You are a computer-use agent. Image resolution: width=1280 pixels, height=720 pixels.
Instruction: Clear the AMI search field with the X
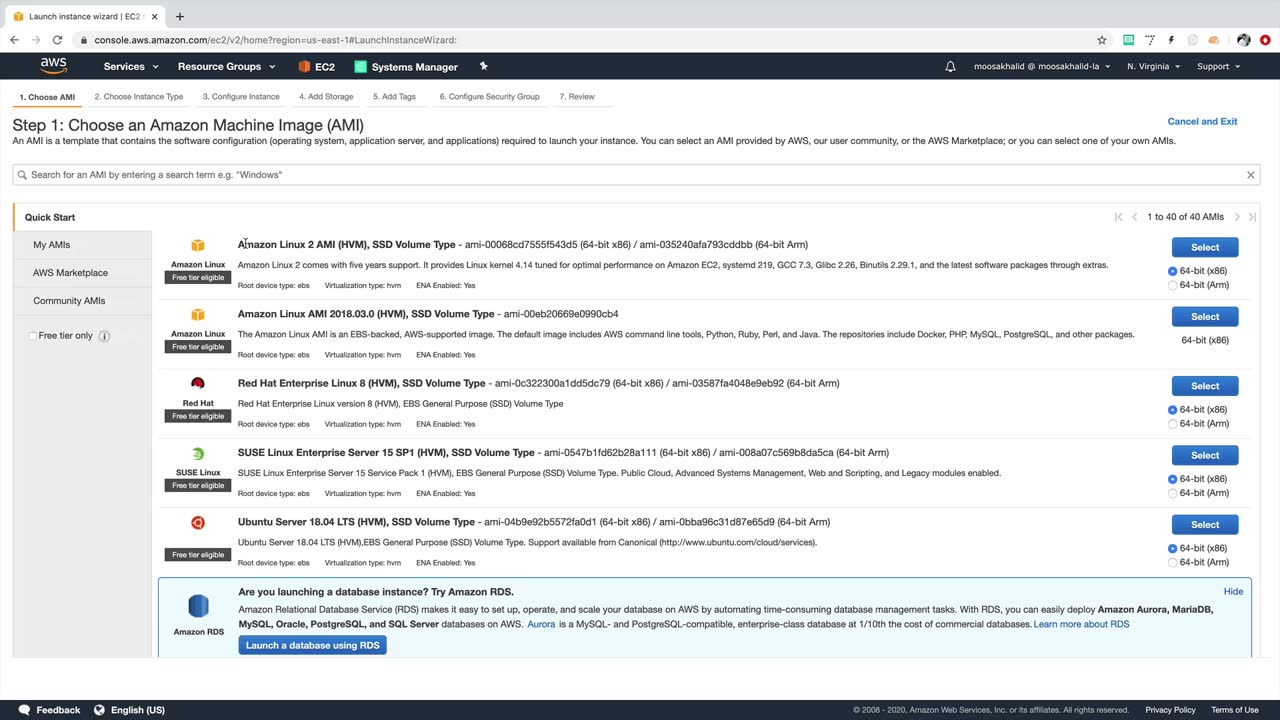tap(1250, 175)
